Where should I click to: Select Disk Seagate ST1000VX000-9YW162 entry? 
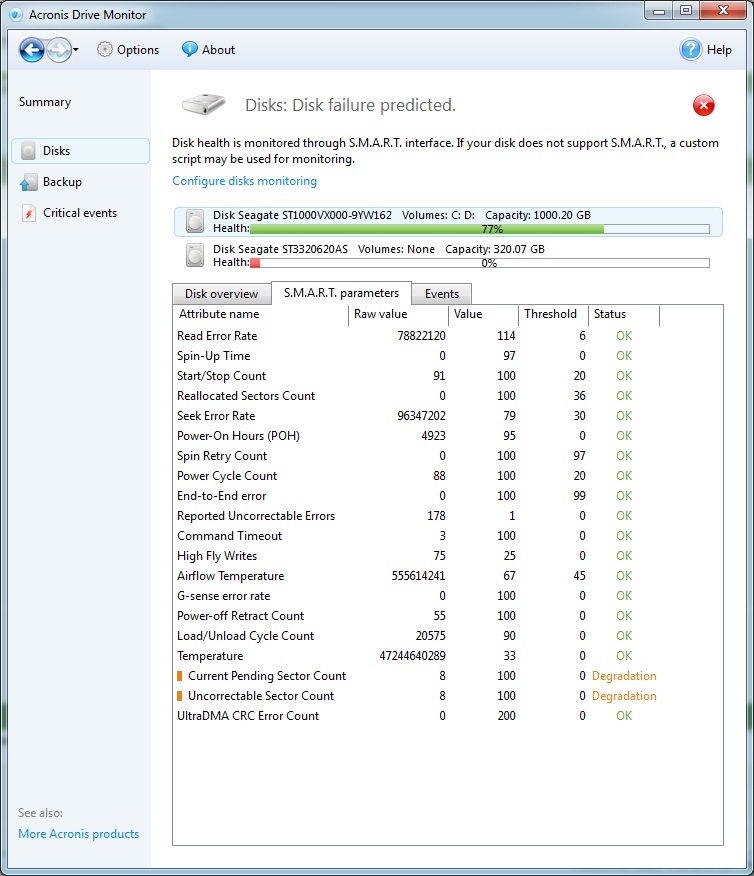pyautogui.click(x=448, y=222)
